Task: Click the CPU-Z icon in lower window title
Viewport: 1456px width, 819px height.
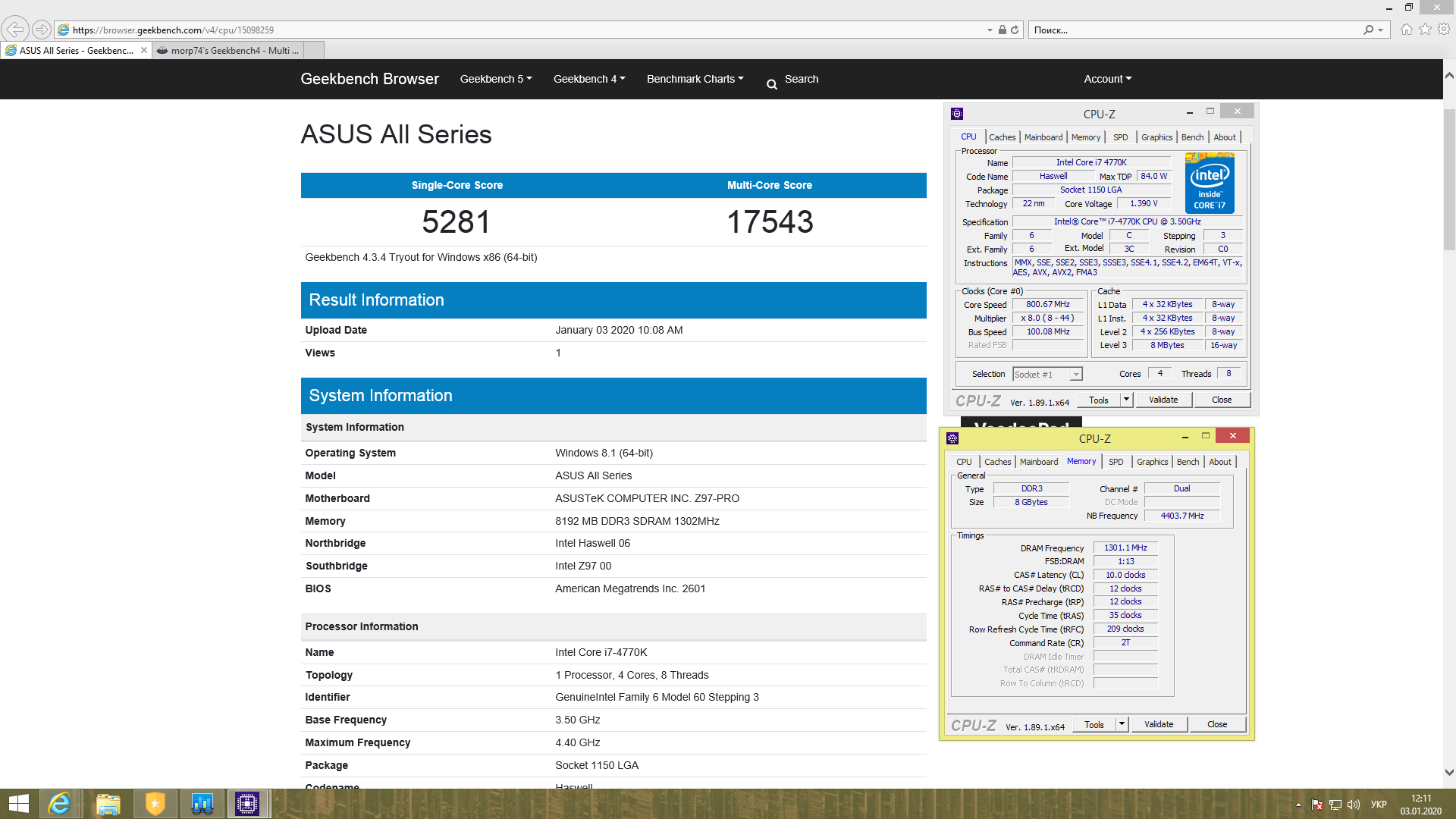Action: [x=952, y=438]
